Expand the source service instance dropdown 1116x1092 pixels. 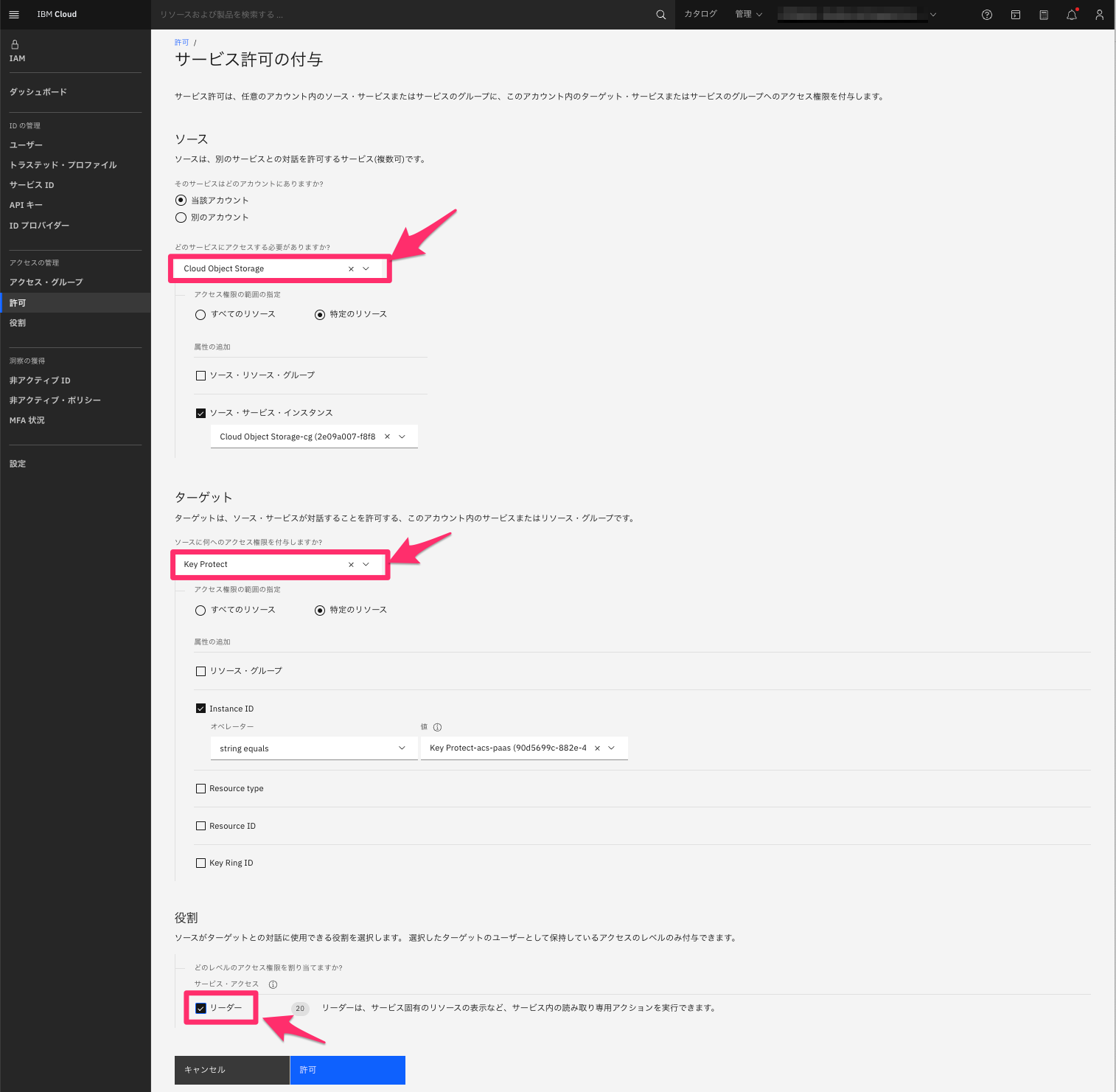402,437
